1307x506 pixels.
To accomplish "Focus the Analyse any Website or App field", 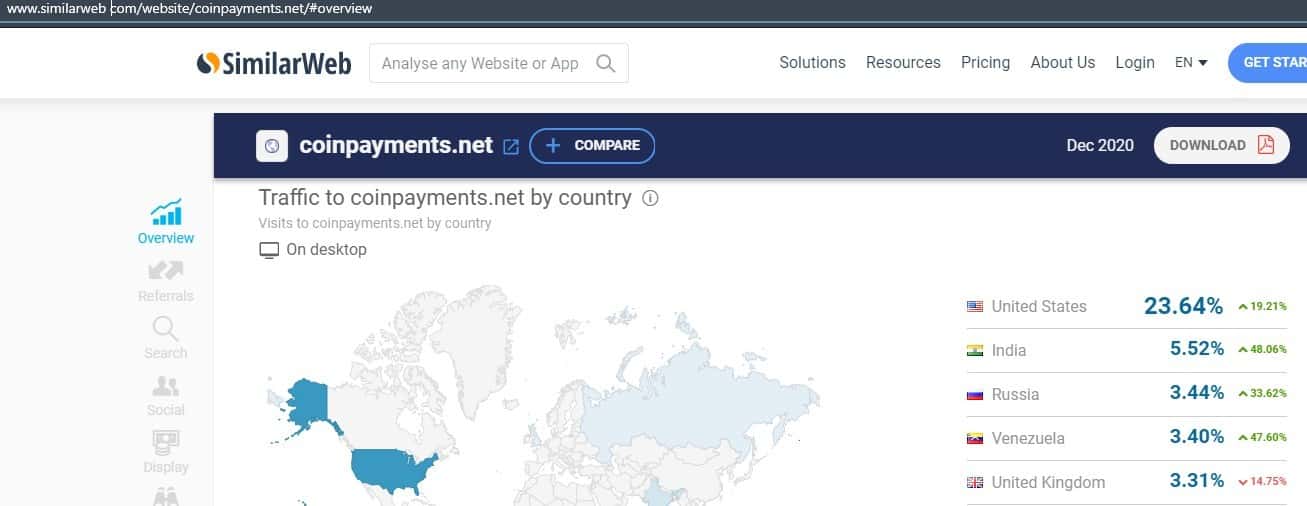I will click(498, 63).
